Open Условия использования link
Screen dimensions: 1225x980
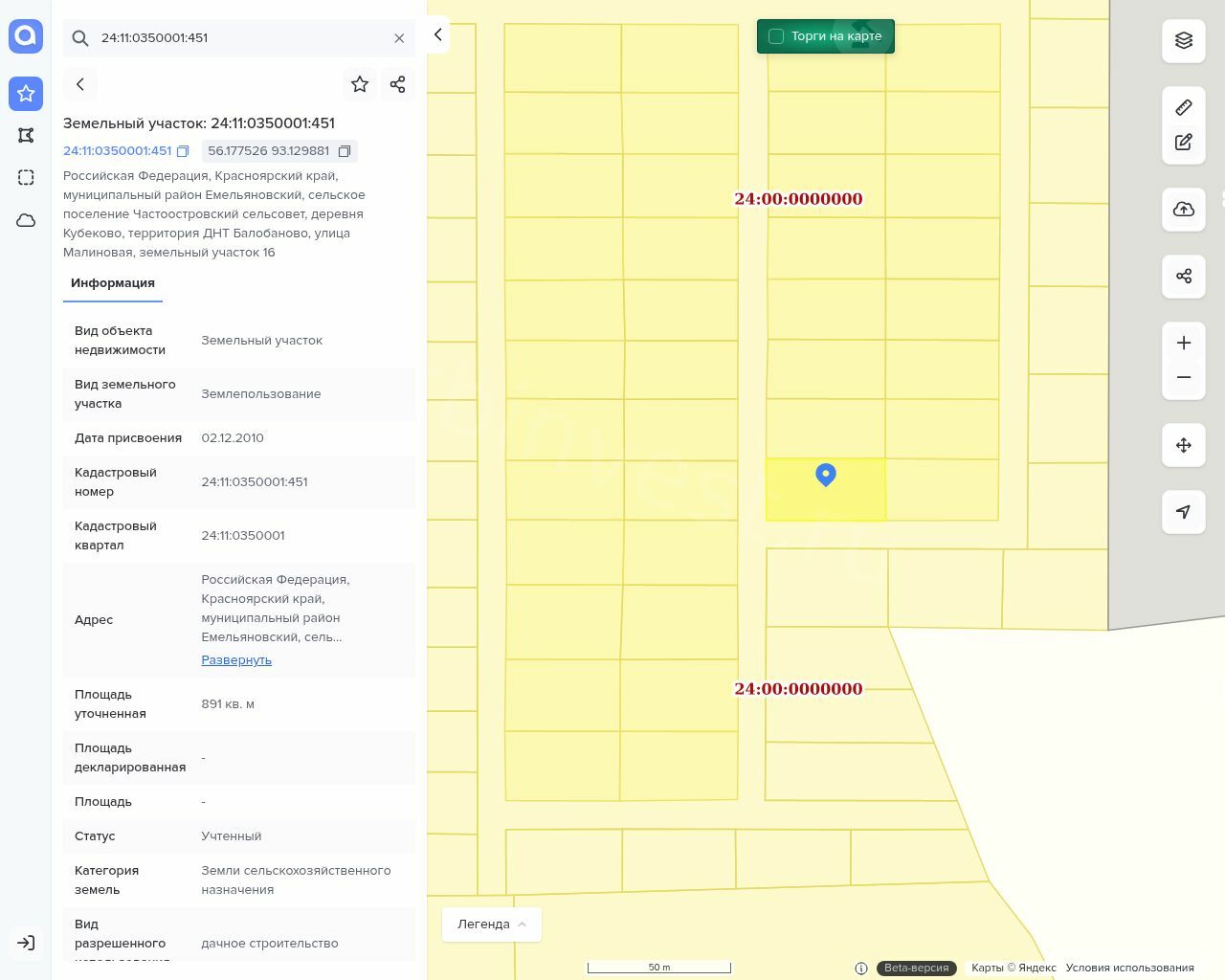[1129, 968]
